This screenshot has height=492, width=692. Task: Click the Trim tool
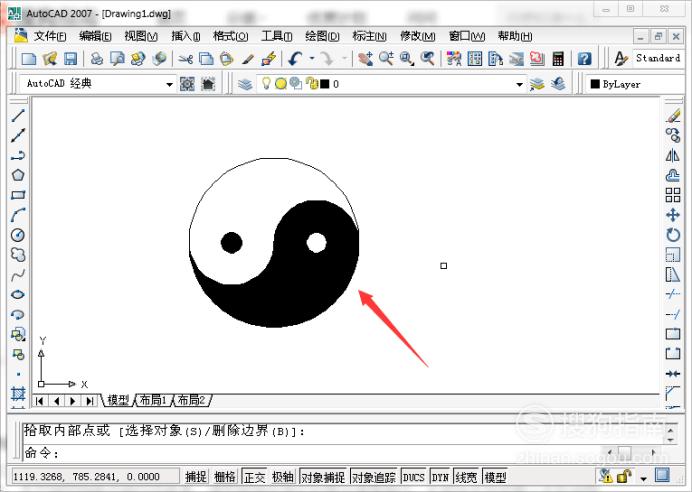[x=673, y=294]
